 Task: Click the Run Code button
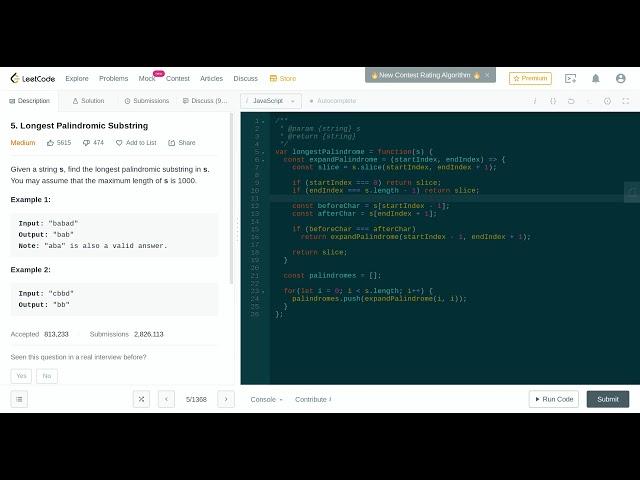[x=554, y=399]
